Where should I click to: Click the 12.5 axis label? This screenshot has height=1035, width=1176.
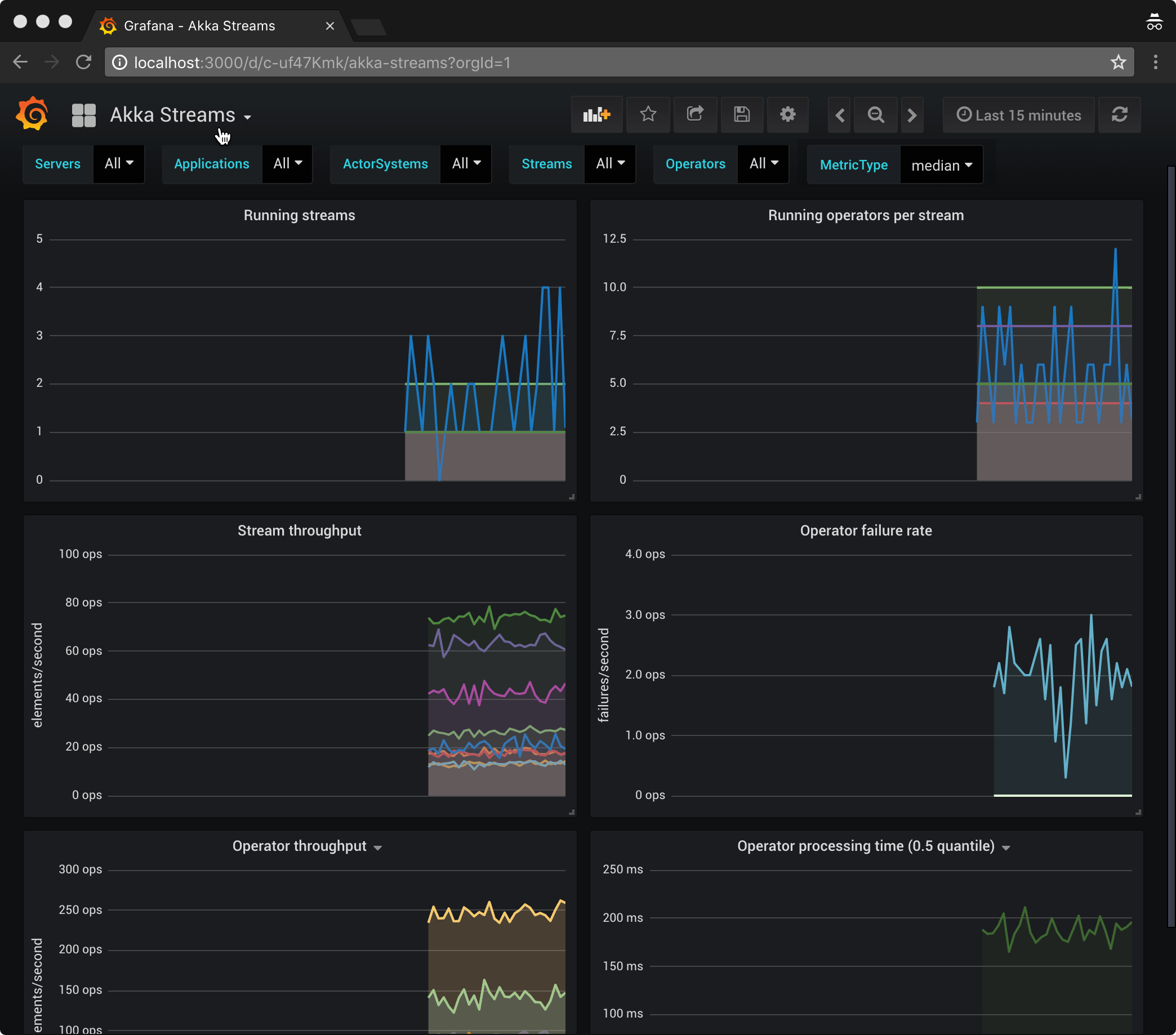pos(614,239)
